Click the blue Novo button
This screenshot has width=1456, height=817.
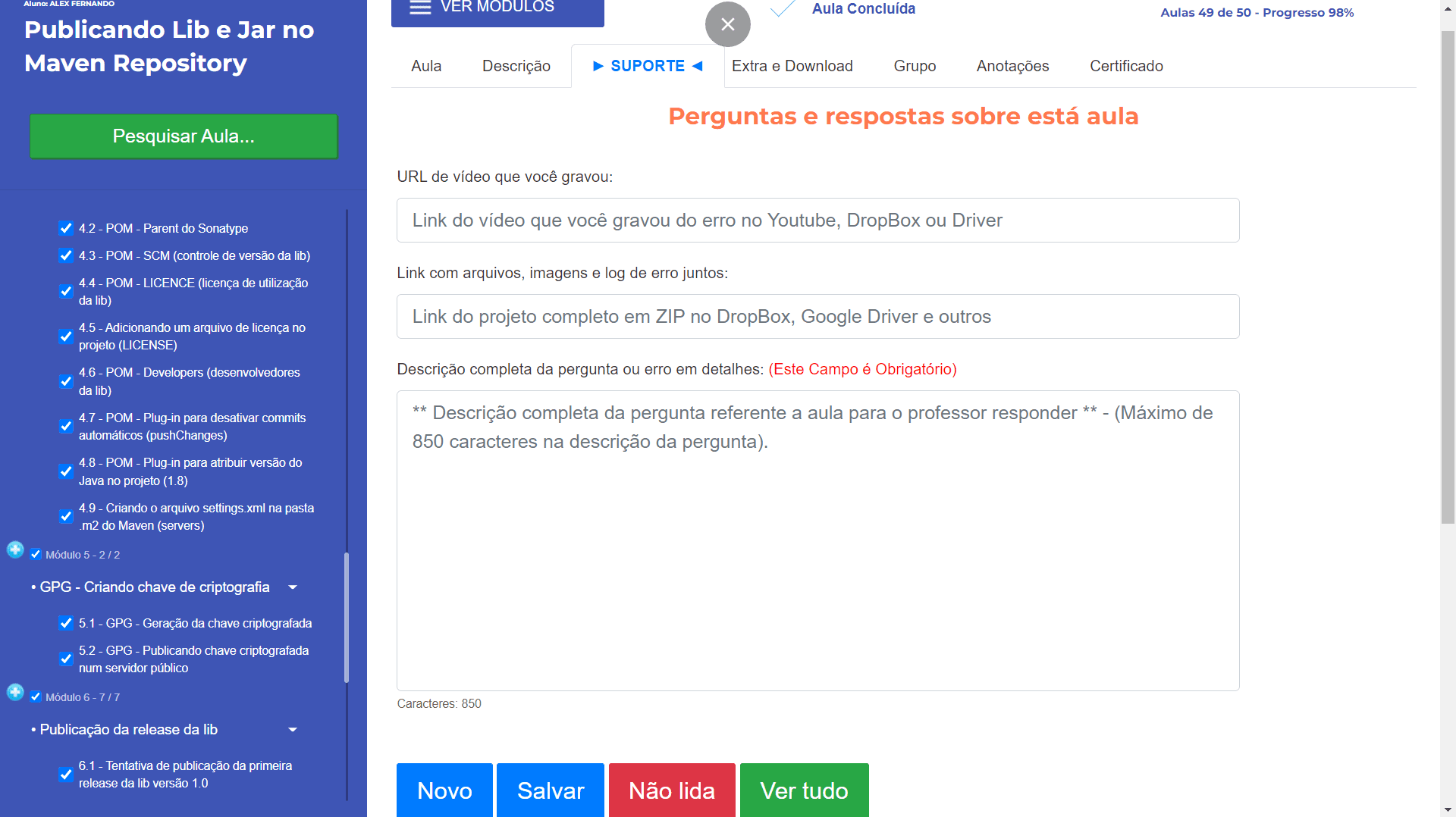click(444, 790)
